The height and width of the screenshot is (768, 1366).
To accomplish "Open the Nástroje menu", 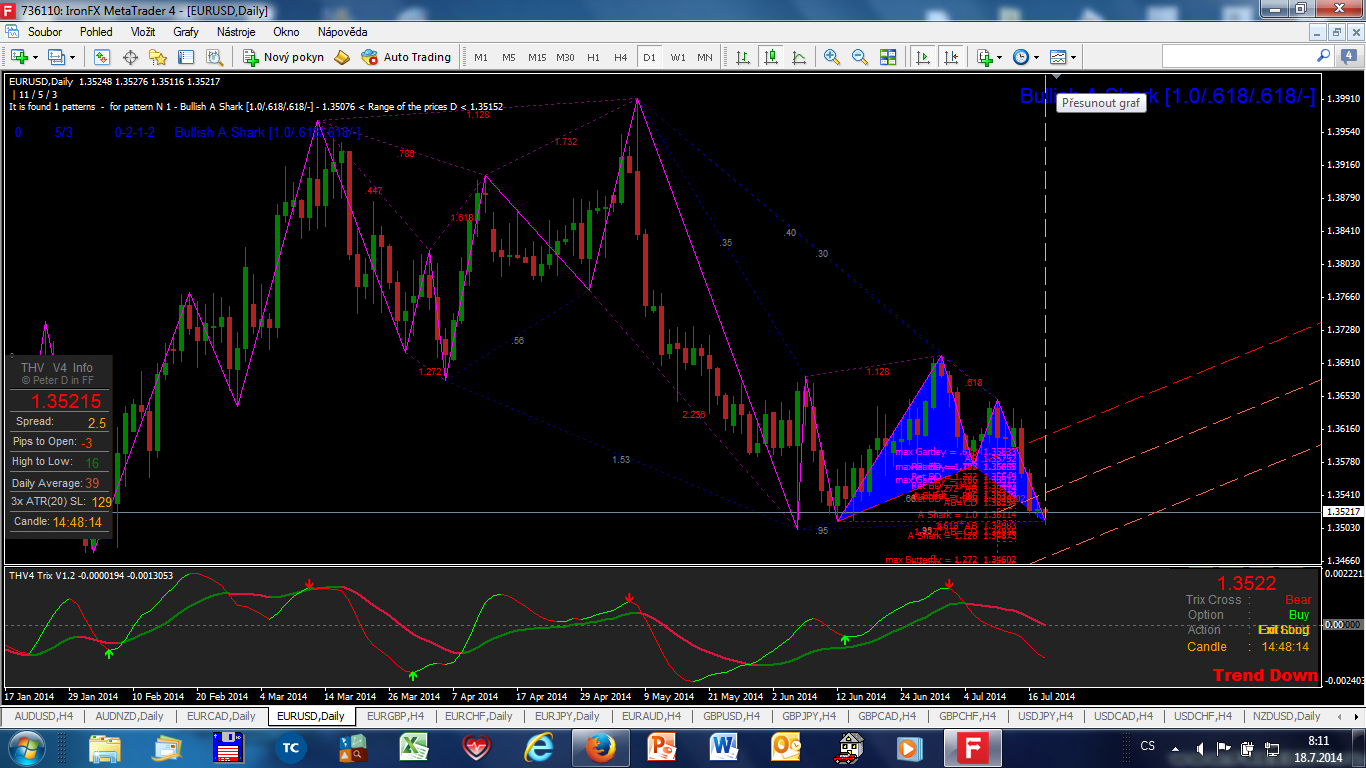I will (236, 32).
